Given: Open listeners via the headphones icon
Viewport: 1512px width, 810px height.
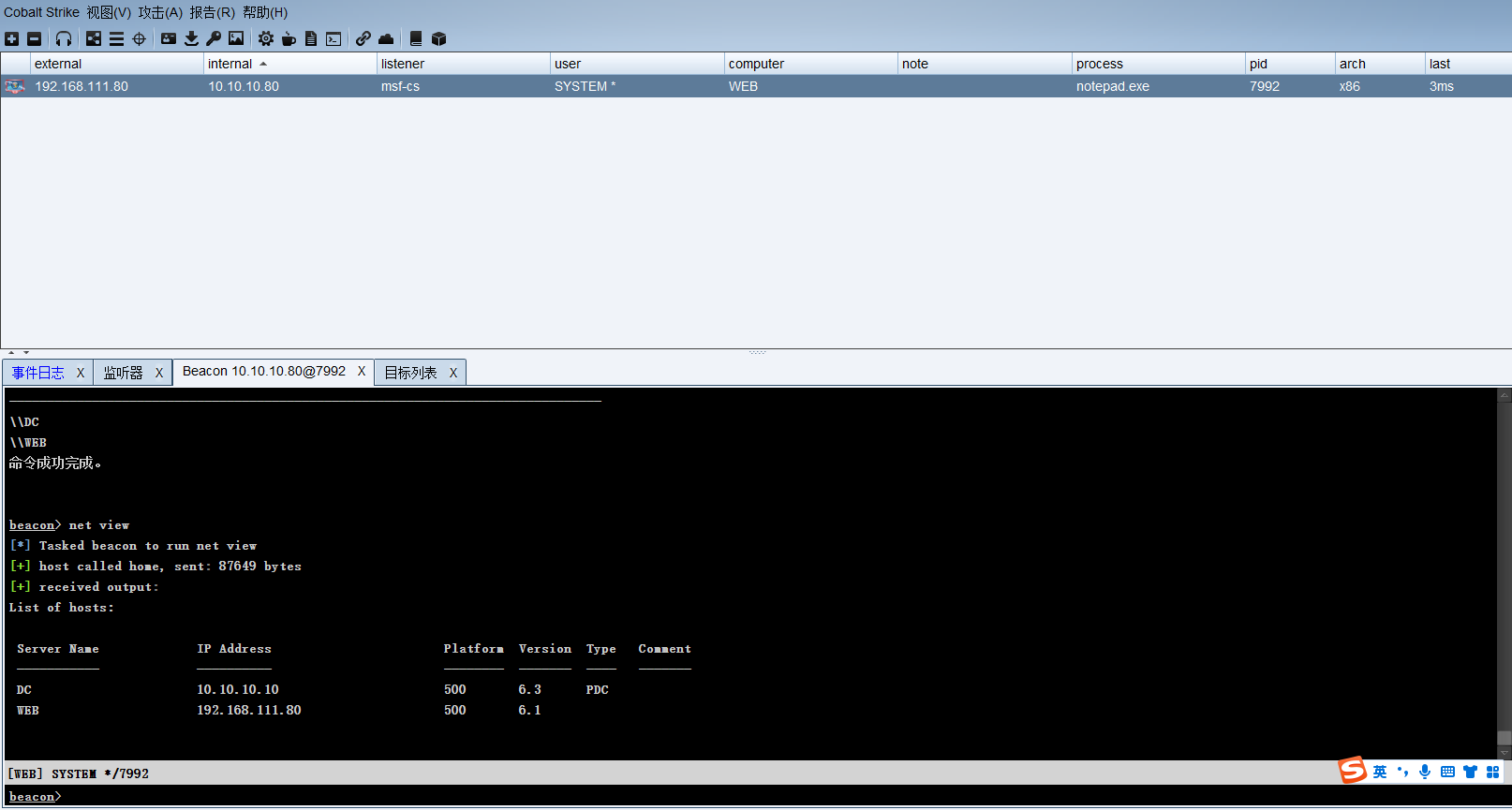Looking at the screenshot, I should coord(64,38).
